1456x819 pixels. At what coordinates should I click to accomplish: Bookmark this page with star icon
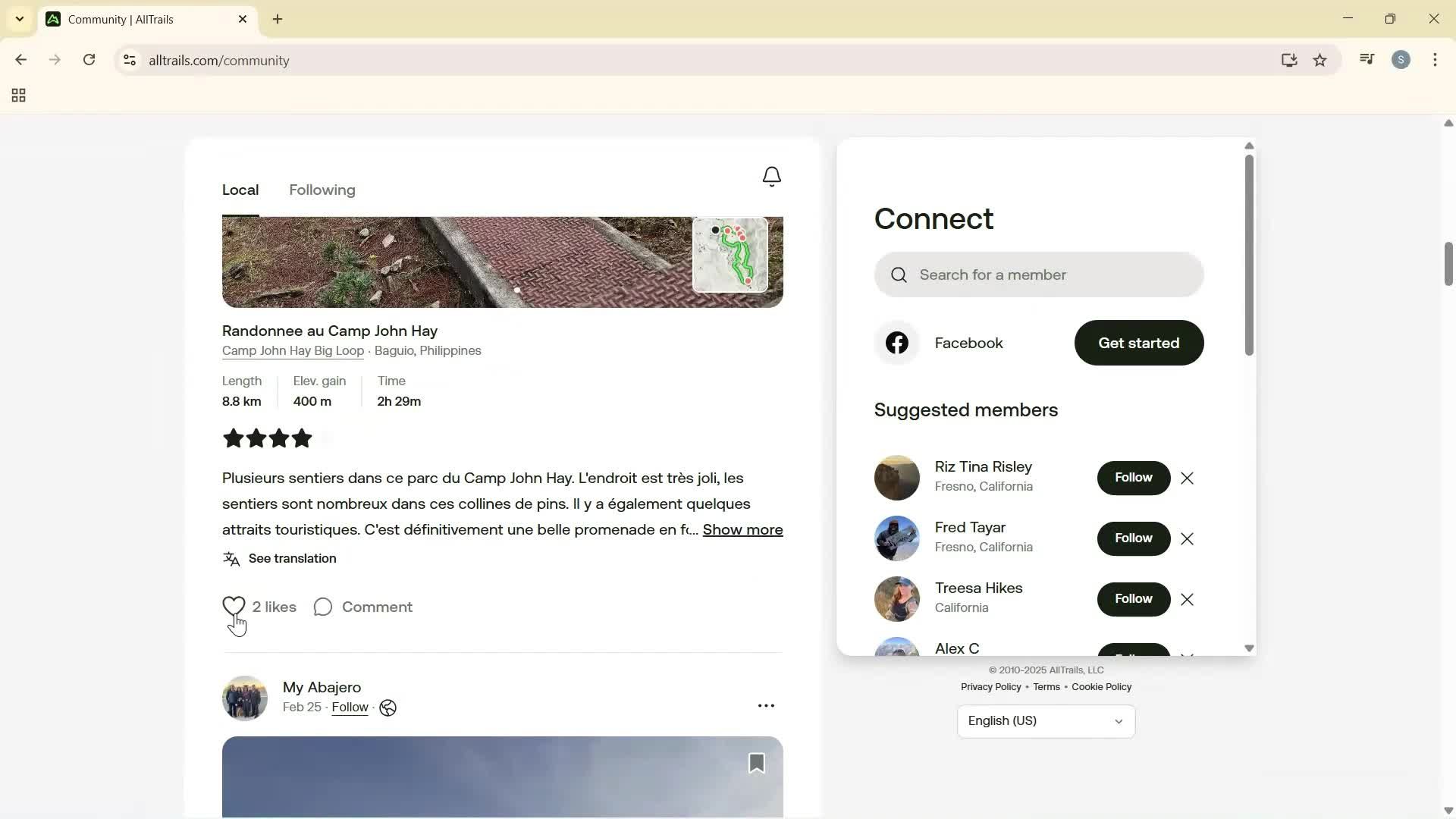1320,61
